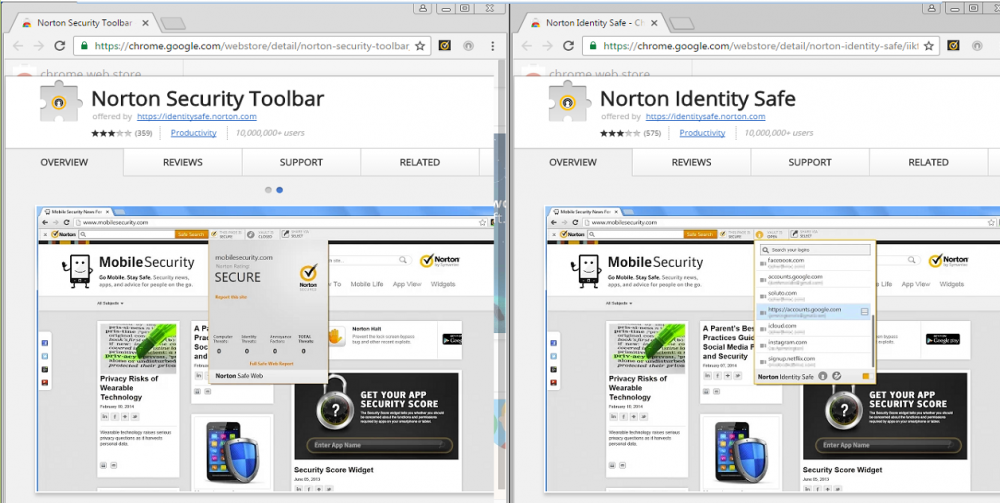Click Norton checkmark extension icon in right window

[x=953, y=46]
